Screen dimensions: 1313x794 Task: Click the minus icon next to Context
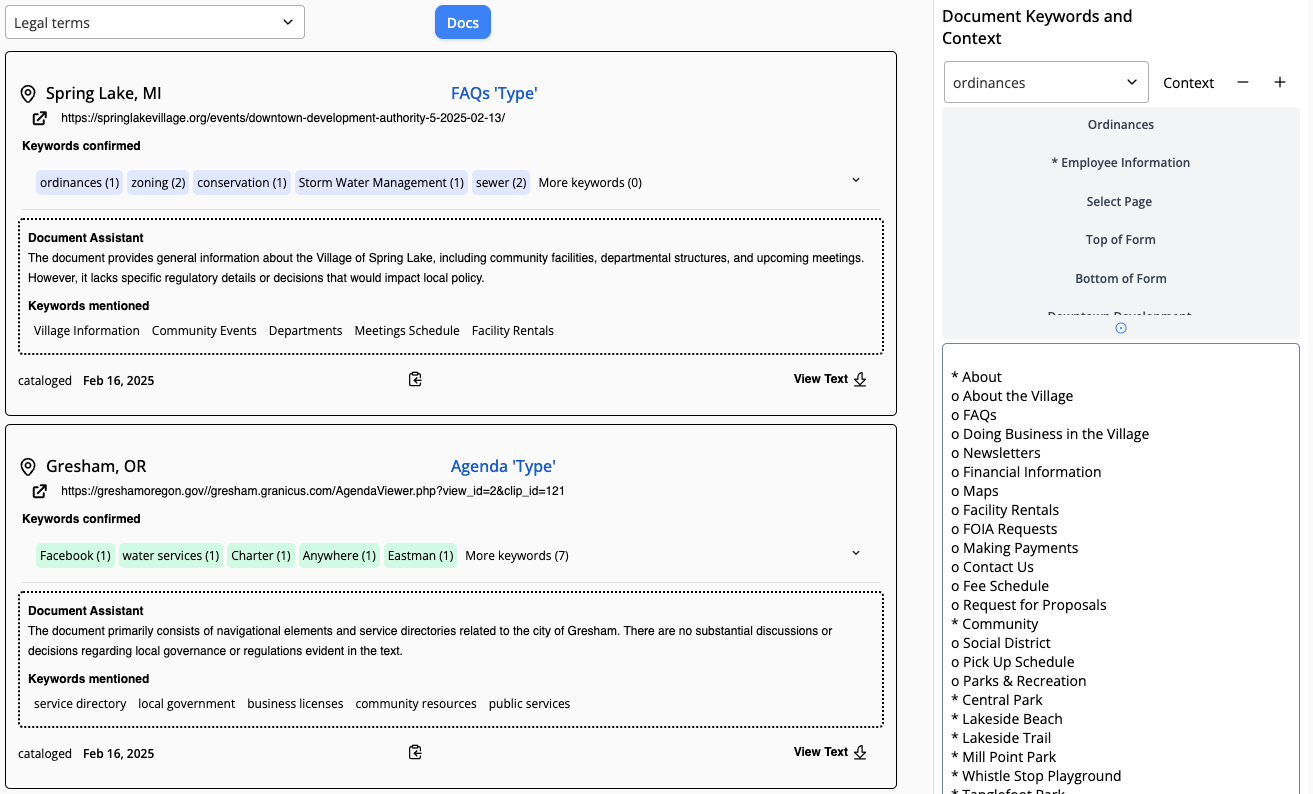pyautogui.click(x=1243, y=83)
